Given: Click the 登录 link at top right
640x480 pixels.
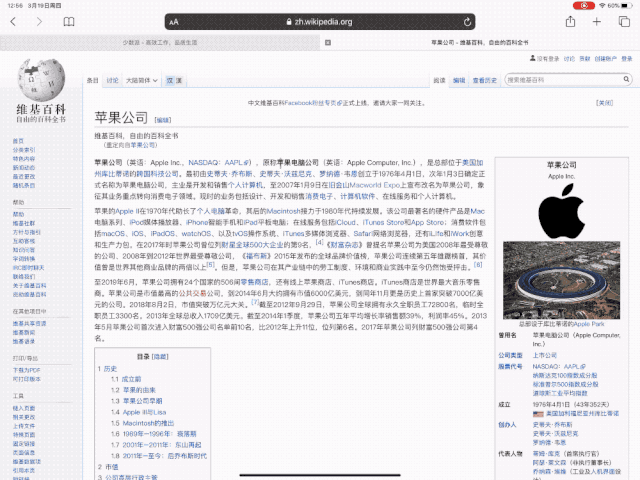Looking at the screenshot, I should [627, 59].
